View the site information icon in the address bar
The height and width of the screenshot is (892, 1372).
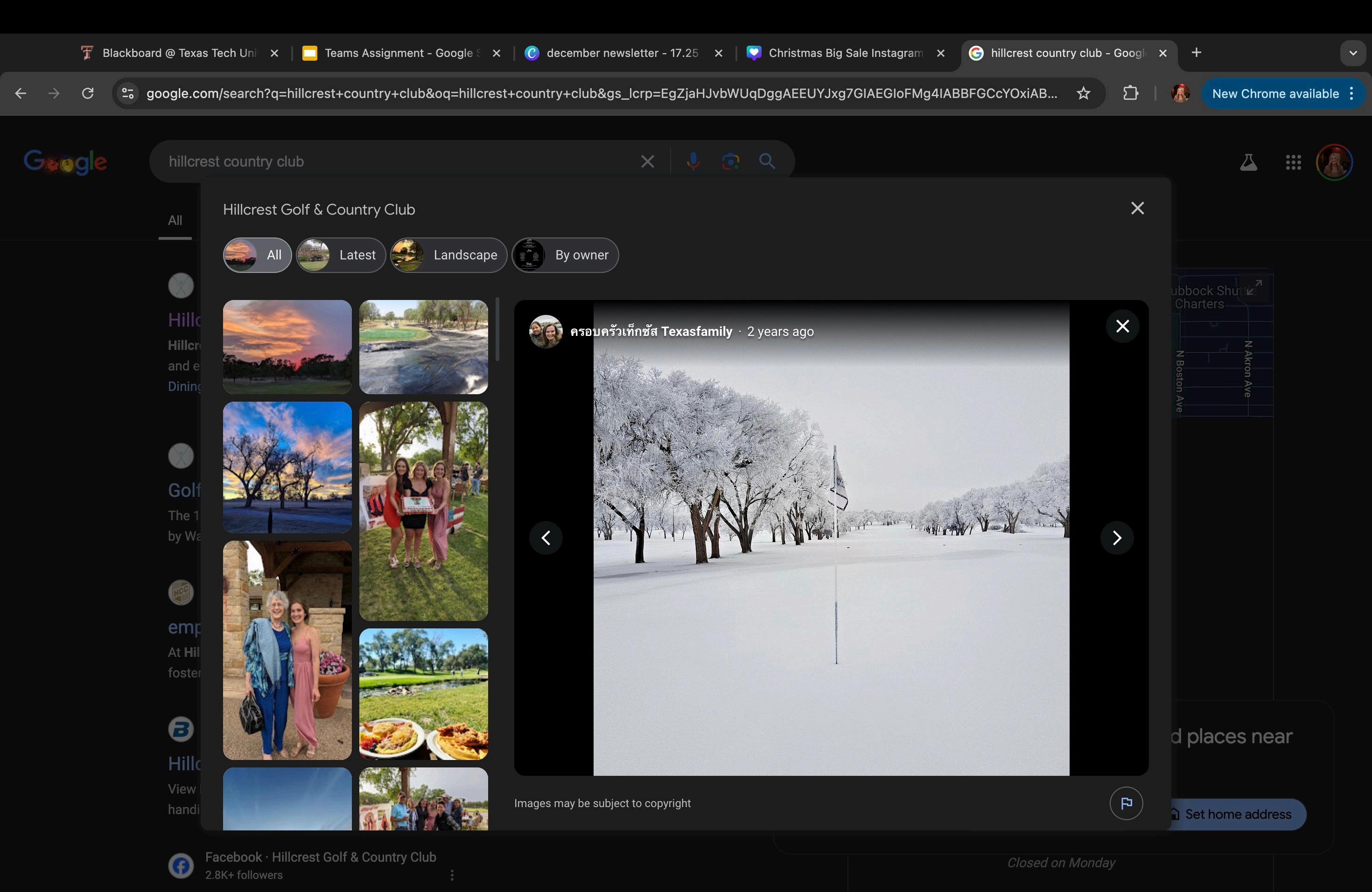[128, 93]
